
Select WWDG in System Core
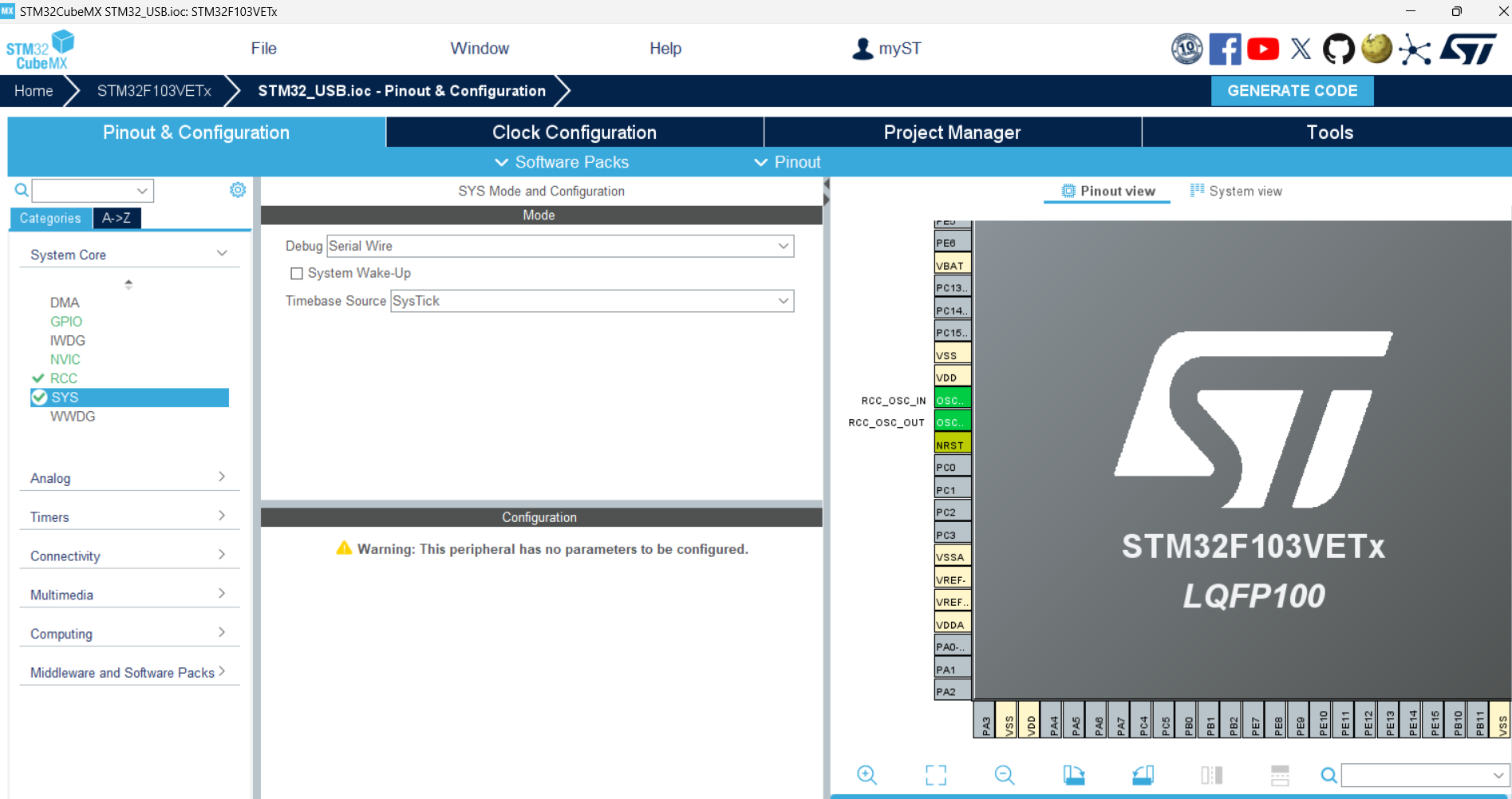tap(73, 417)
